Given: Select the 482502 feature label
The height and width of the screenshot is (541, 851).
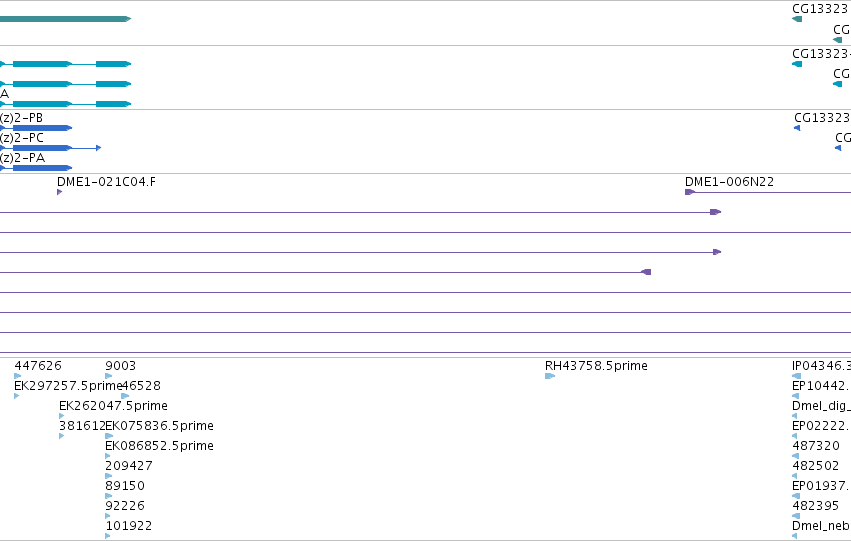Looking at the screenshot, I should coord(816,466).
